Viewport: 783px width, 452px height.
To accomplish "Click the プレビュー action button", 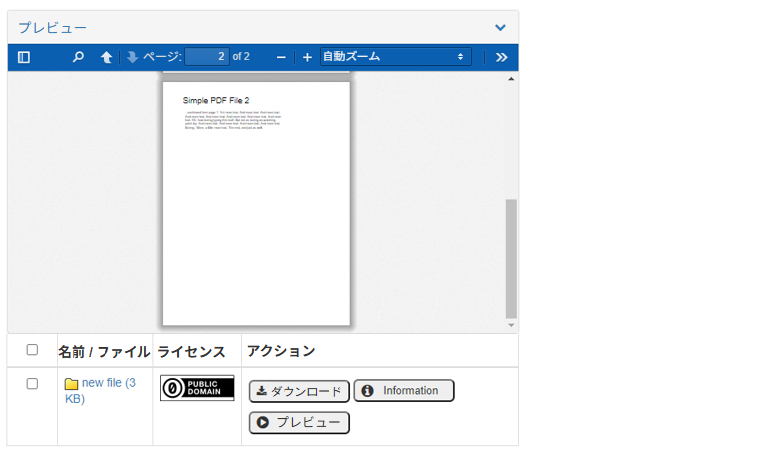I will (299, 423).
